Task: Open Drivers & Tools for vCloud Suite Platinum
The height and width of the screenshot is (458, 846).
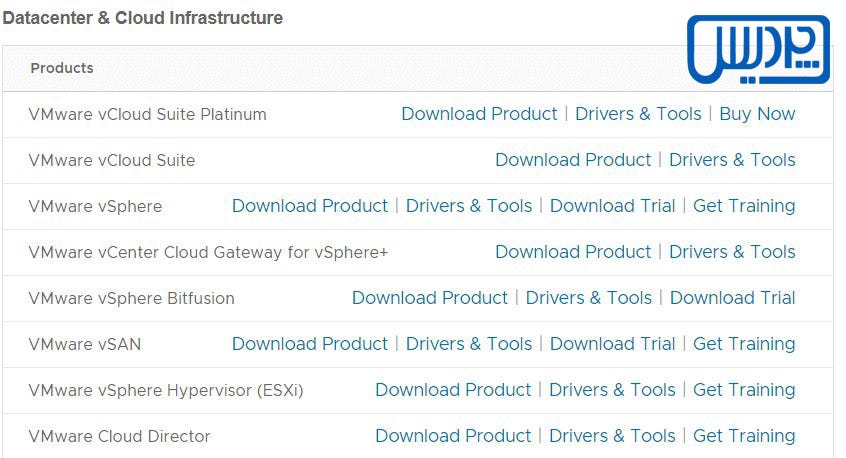Action: tap(638, 114)
